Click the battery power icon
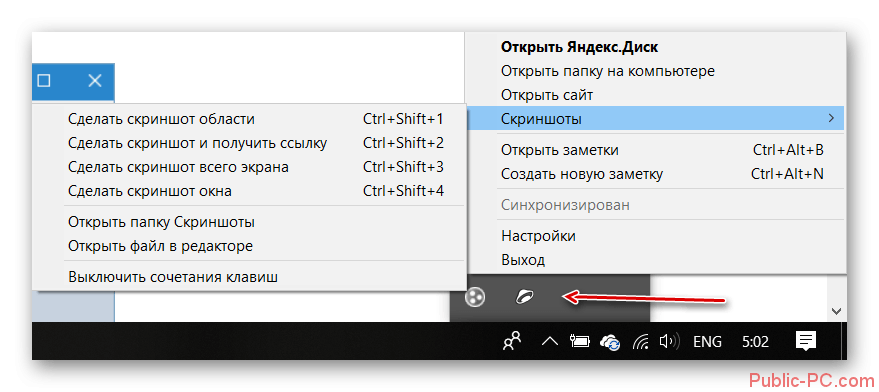Viewport: 879px width, 392px height. 580,341
